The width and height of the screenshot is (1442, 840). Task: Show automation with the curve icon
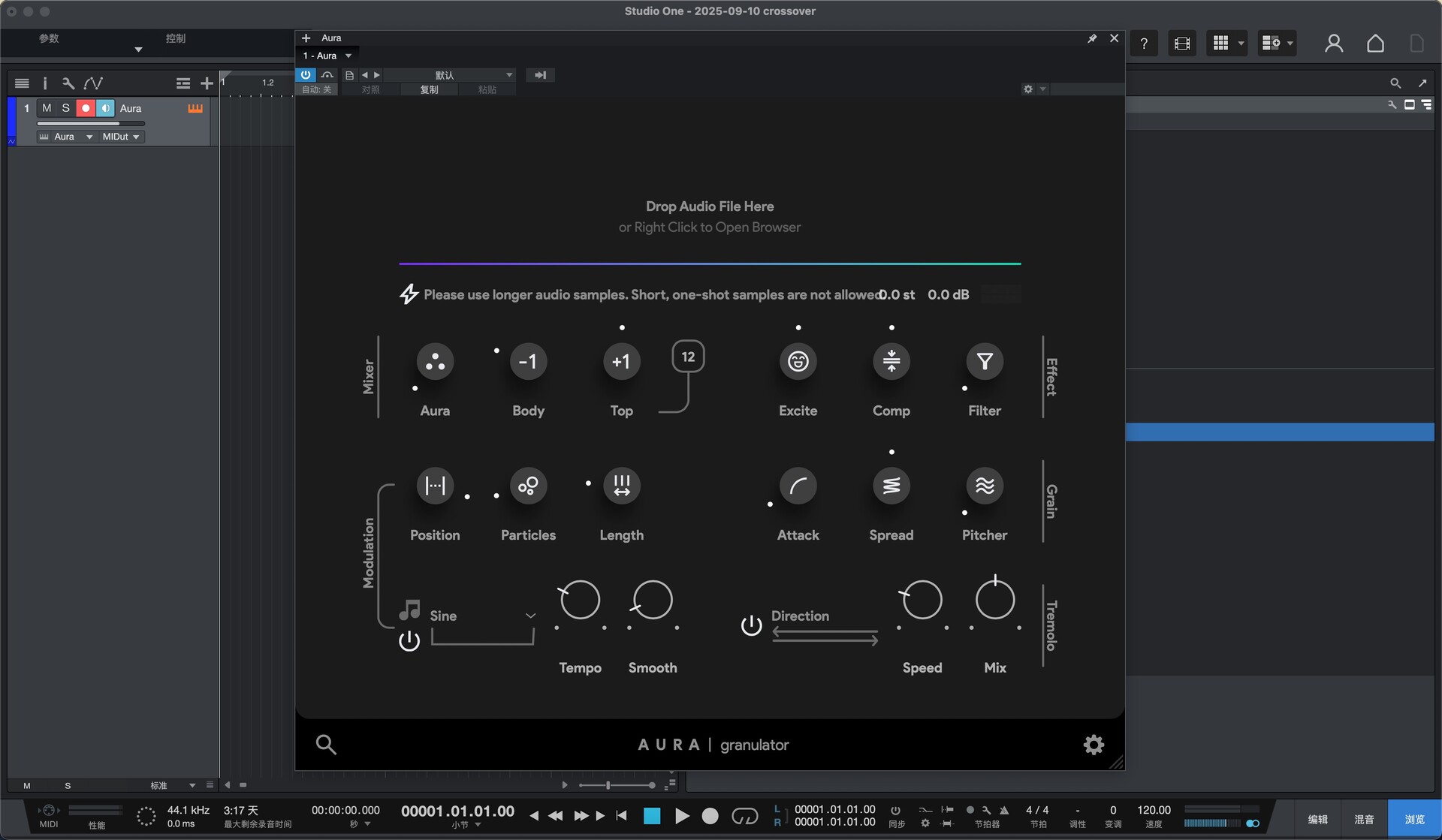[93, 83]
